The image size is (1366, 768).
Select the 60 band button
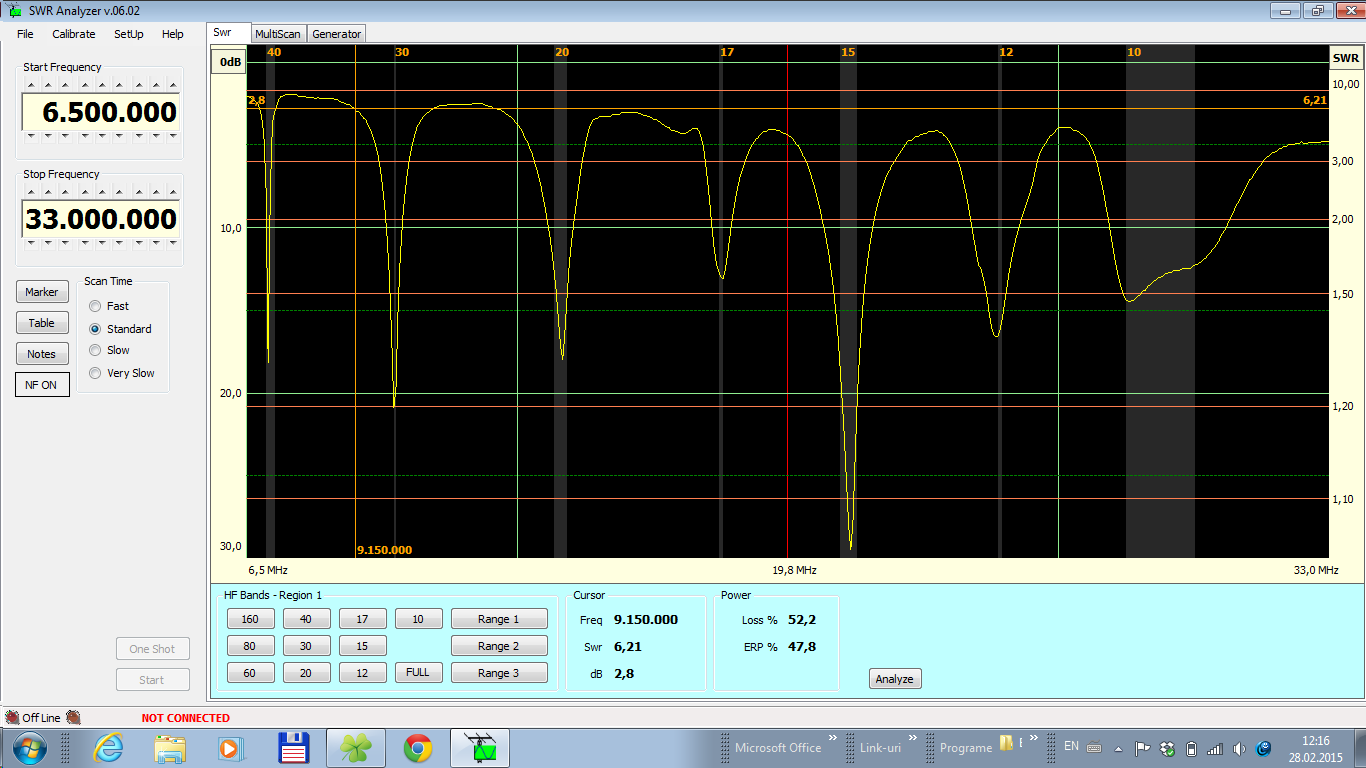[x=250, y=673]
